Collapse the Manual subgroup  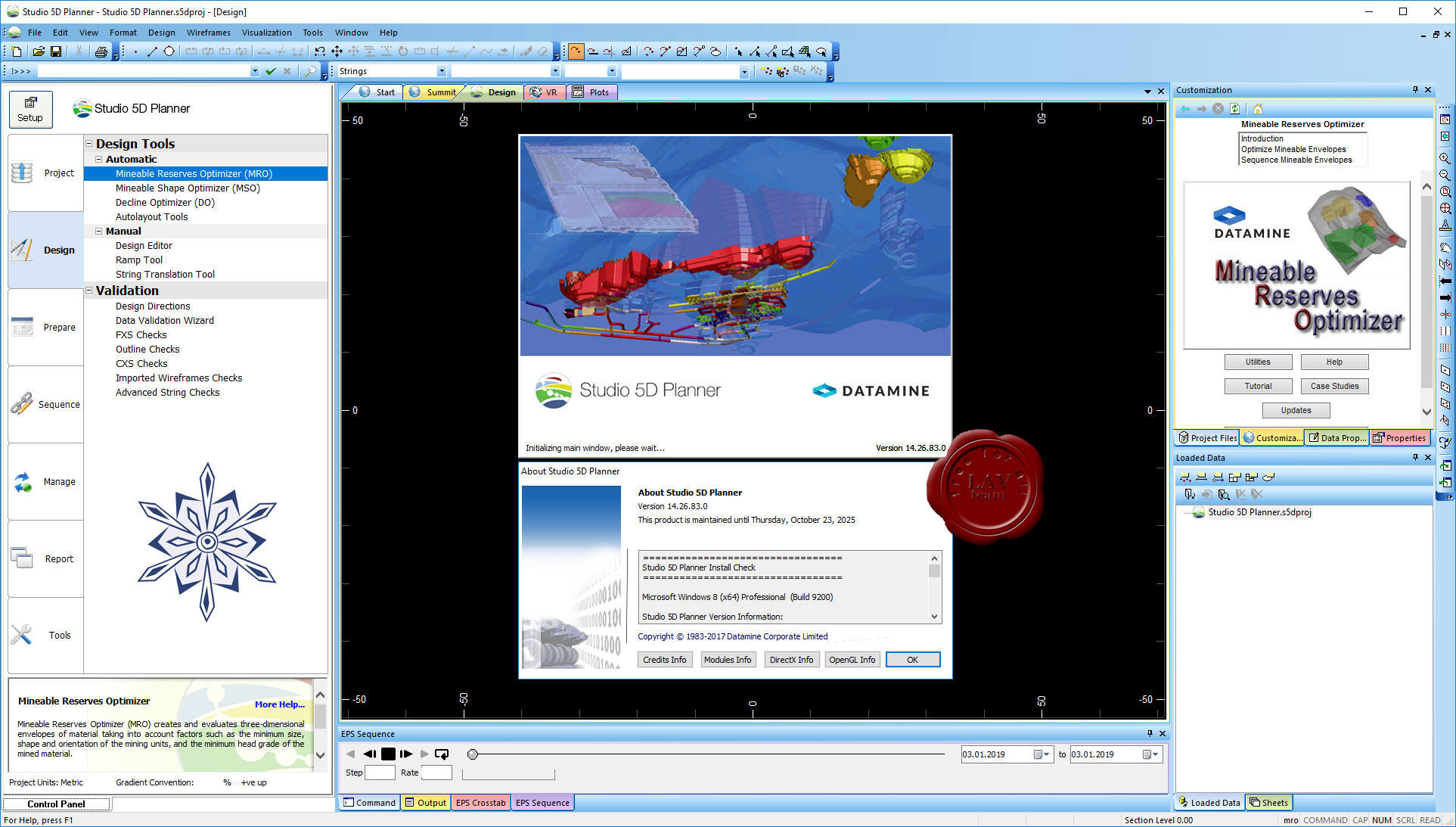point(98,232)
